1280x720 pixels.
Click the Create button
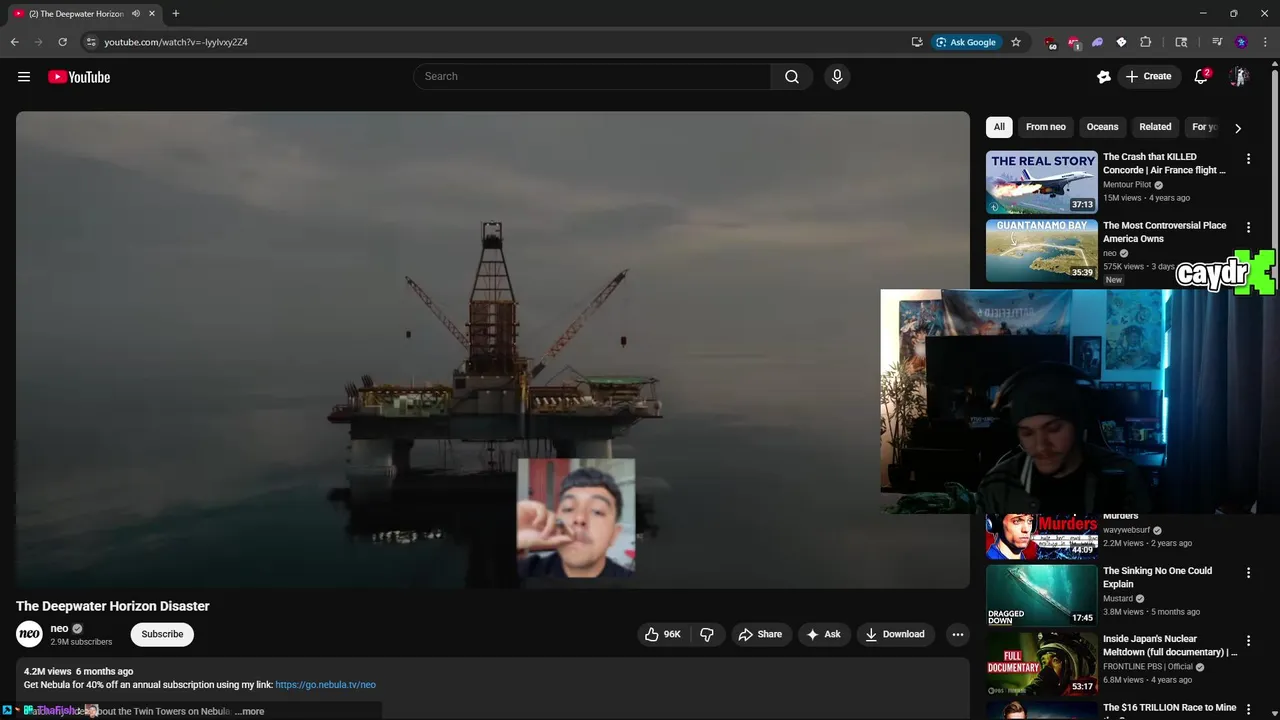(1148, 77)
